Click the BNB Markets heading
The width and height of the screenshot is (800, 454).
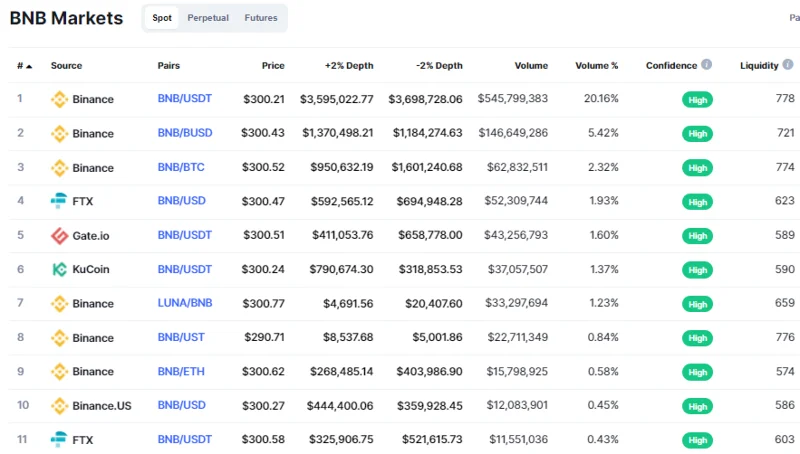pyautogui.click(x=66, y=18)
